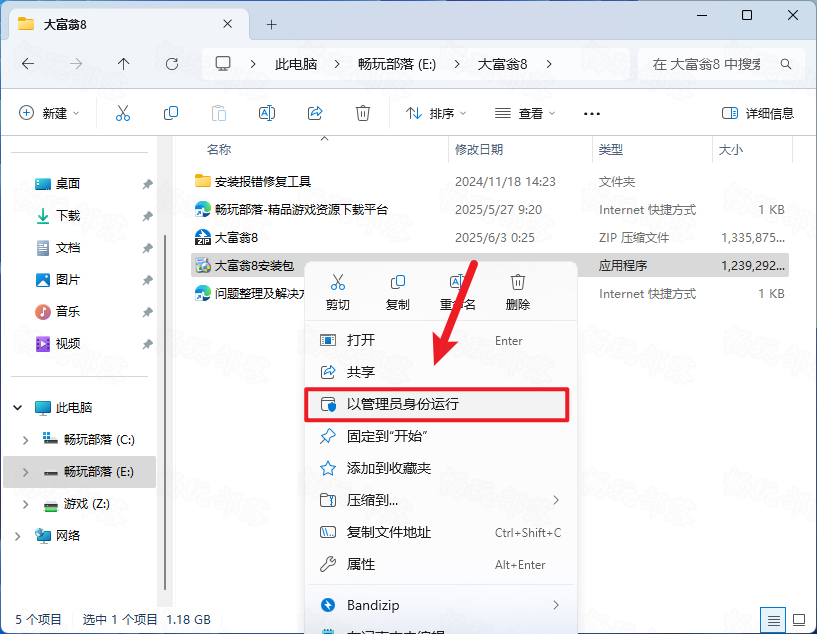Add a new tab with plus button

pyautogui.click(x=271, y=24)
